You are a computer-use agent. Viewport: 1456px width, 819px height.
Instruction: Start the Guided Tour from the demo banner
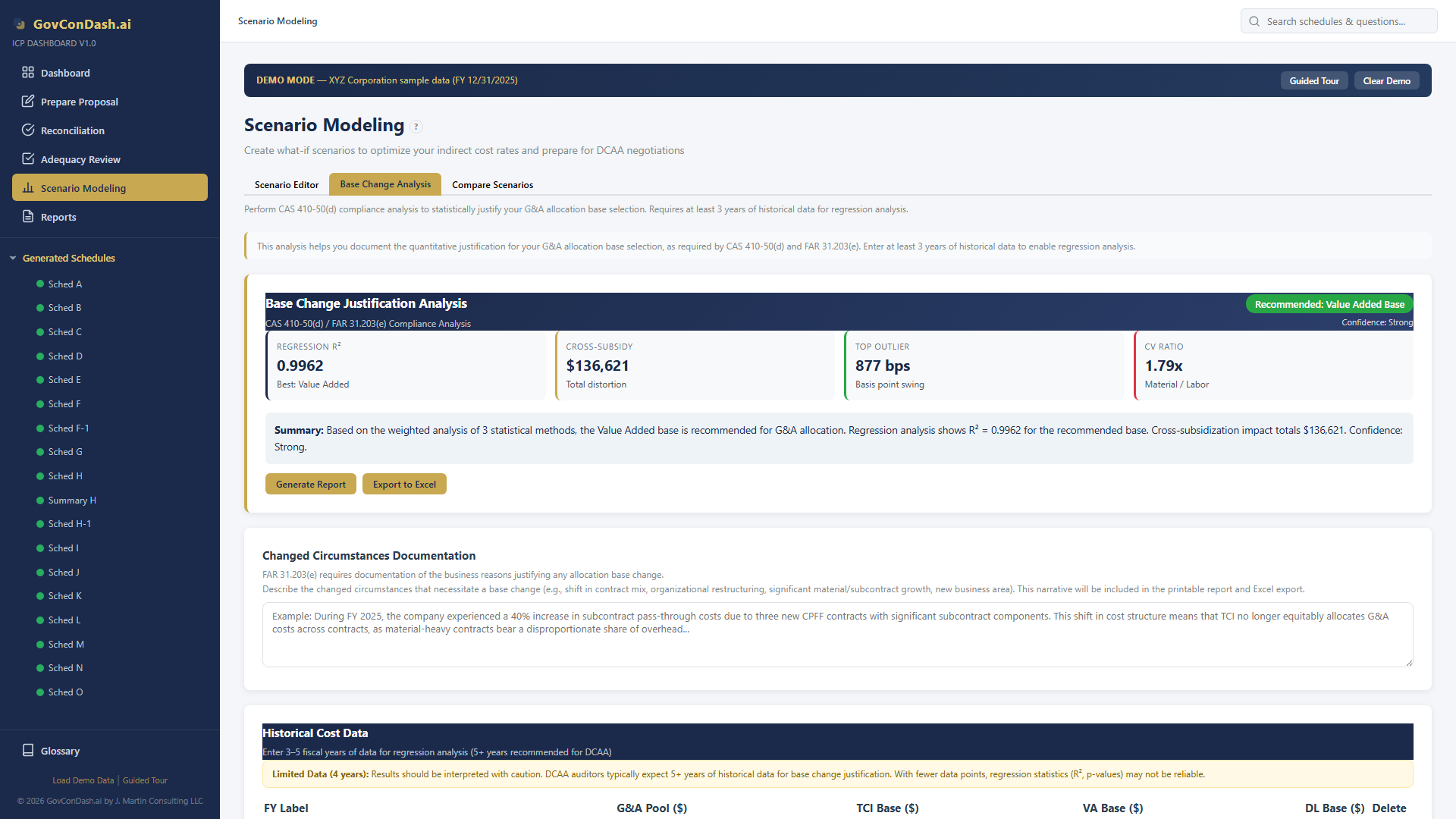tap(1314, 80)
